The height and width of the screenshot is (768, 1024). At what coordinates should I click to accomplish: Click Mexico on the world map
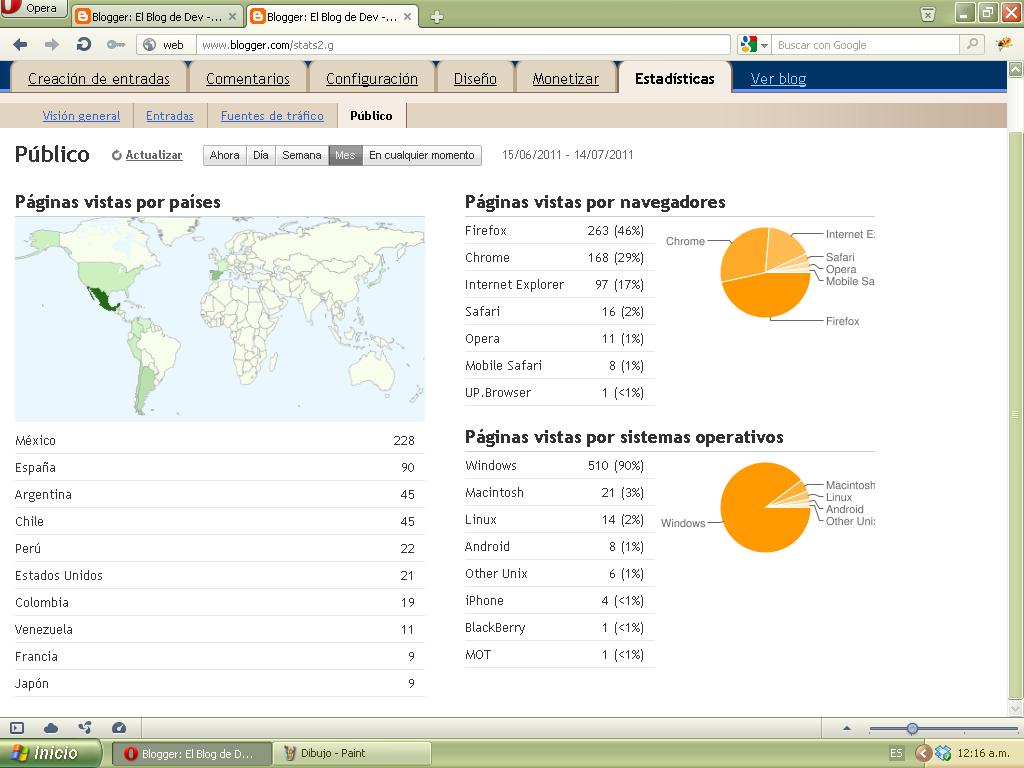click(x=103, y=300)
